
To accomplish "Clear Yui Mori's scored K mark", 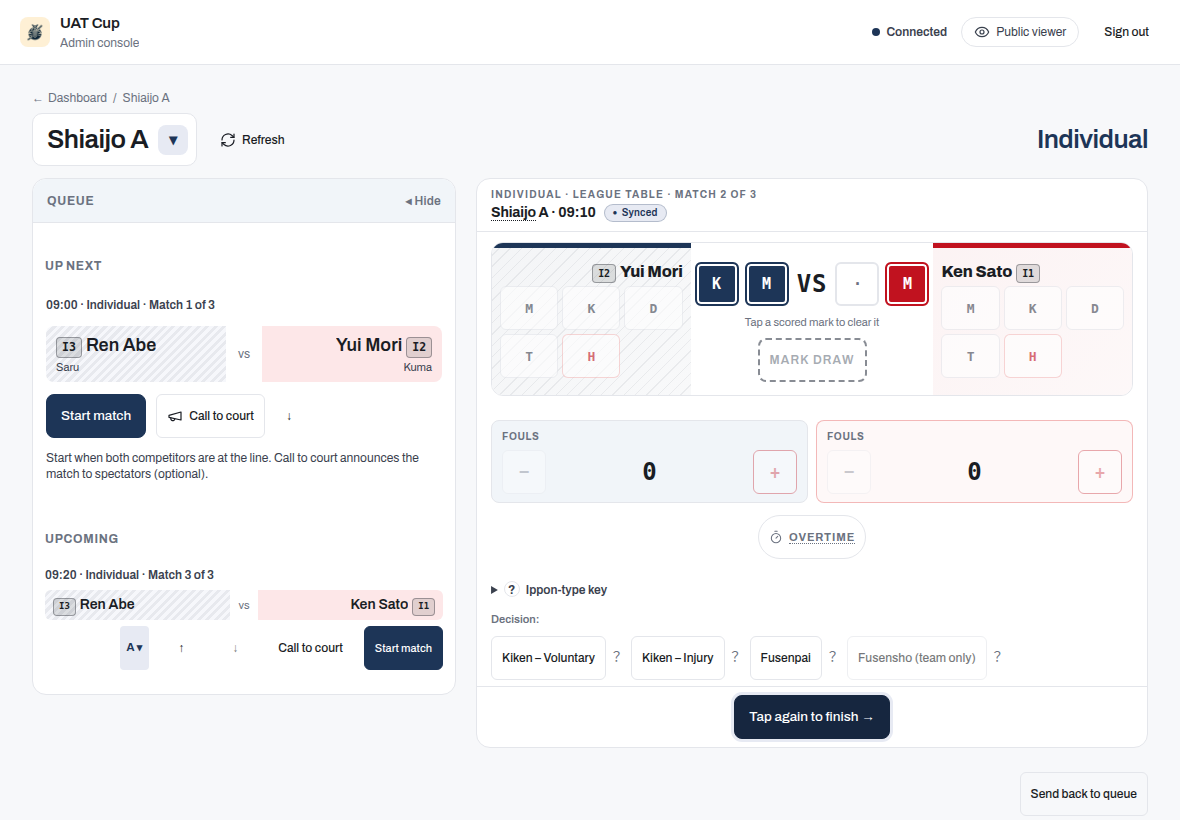I will 716,284.
